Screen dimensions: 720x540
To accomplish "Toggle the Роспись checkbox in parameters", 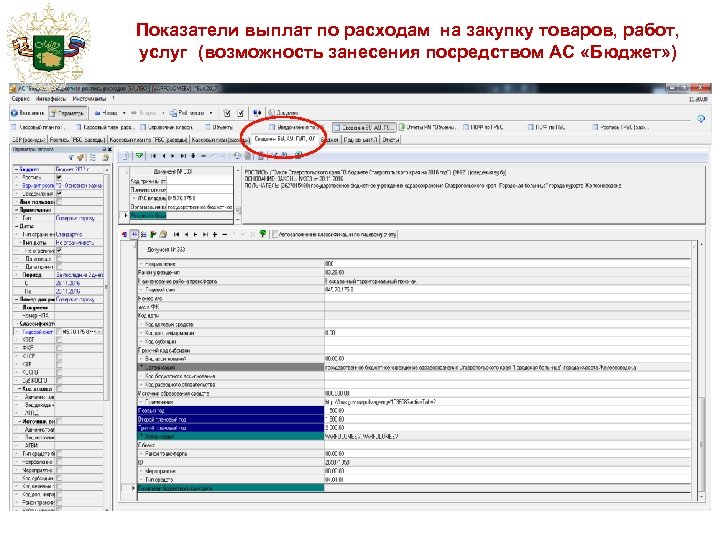I will [x=59, y=177].
